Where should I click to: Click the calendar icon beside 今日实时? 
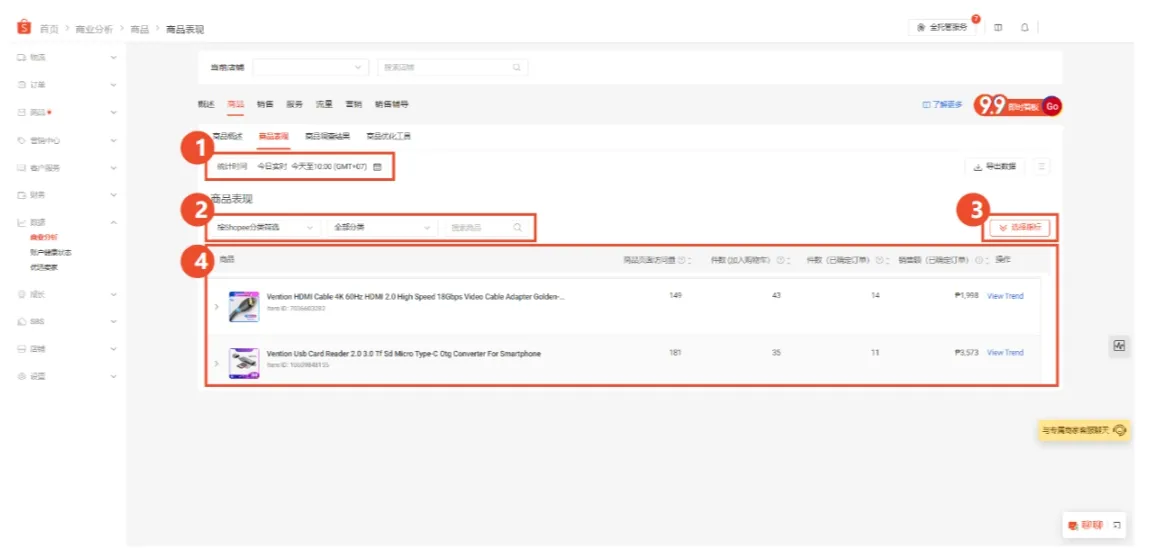377,167
